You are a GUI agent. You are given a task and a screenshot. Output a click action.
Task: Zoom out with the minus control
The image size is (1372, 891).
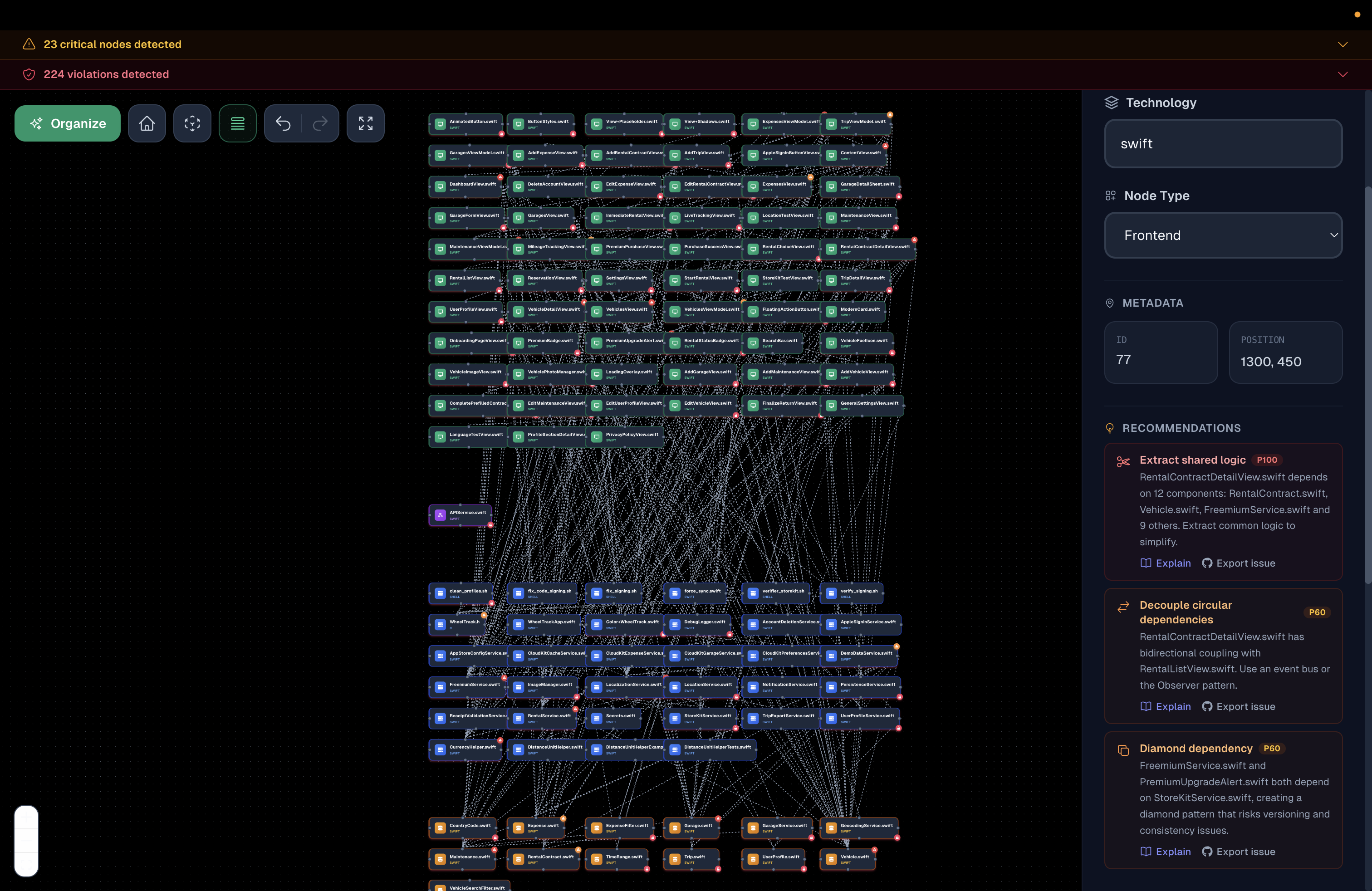pyautogui.click(x=26, y=841)
